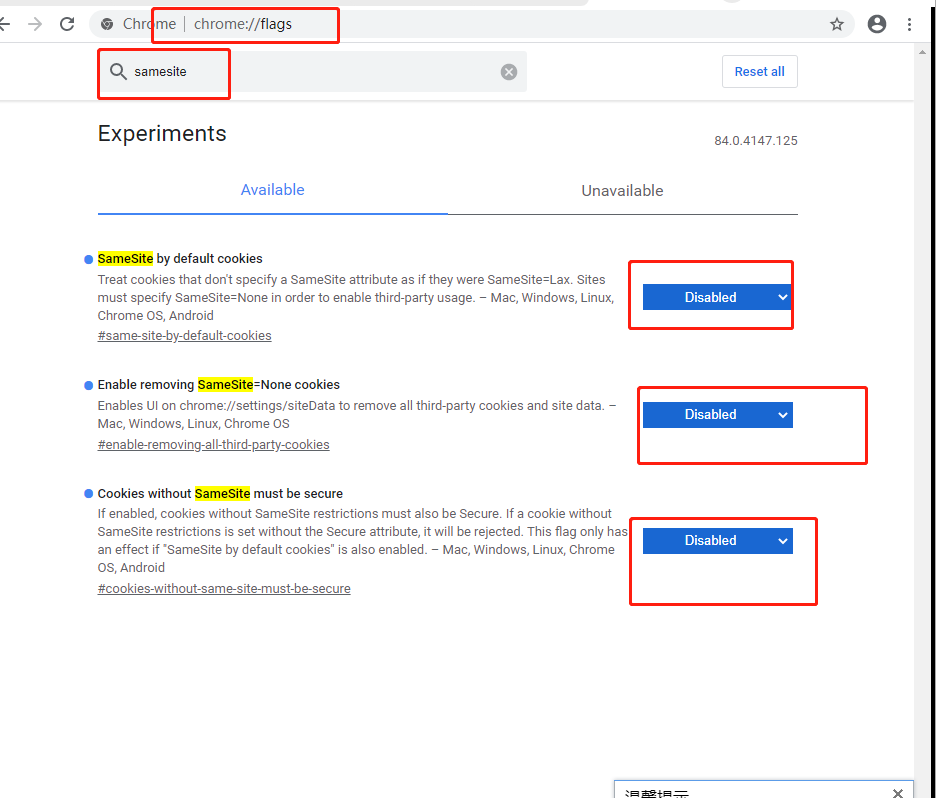Click the scrollbar up arrow

[922, 52]
